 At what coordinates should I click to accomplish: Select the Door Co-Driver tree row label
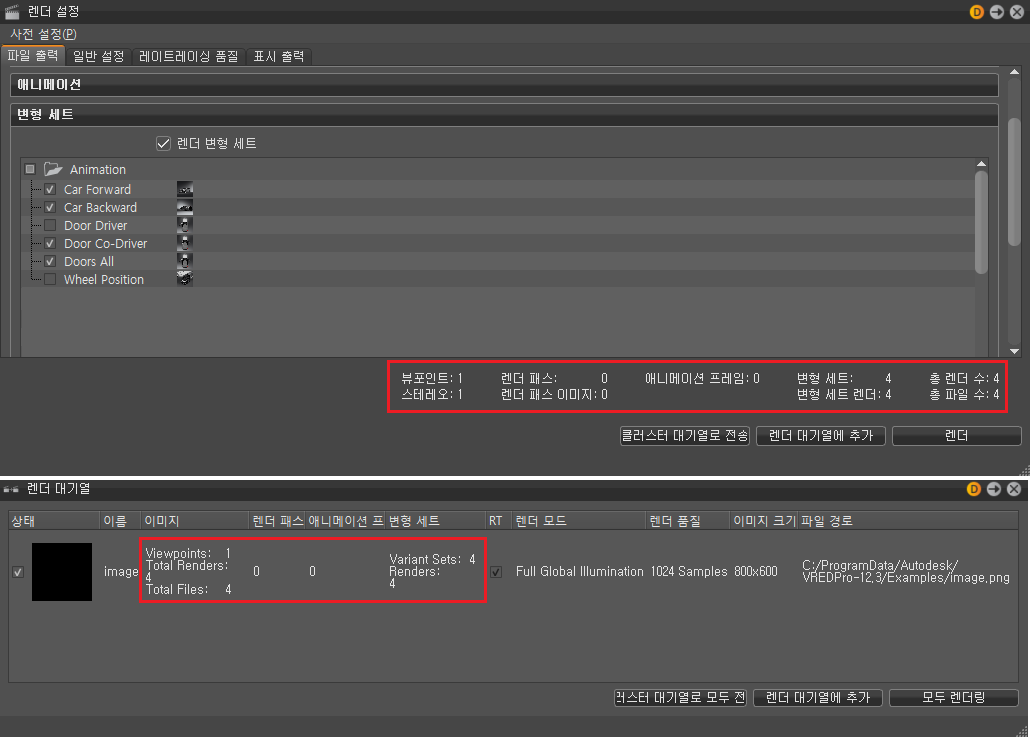coord(106,243)
